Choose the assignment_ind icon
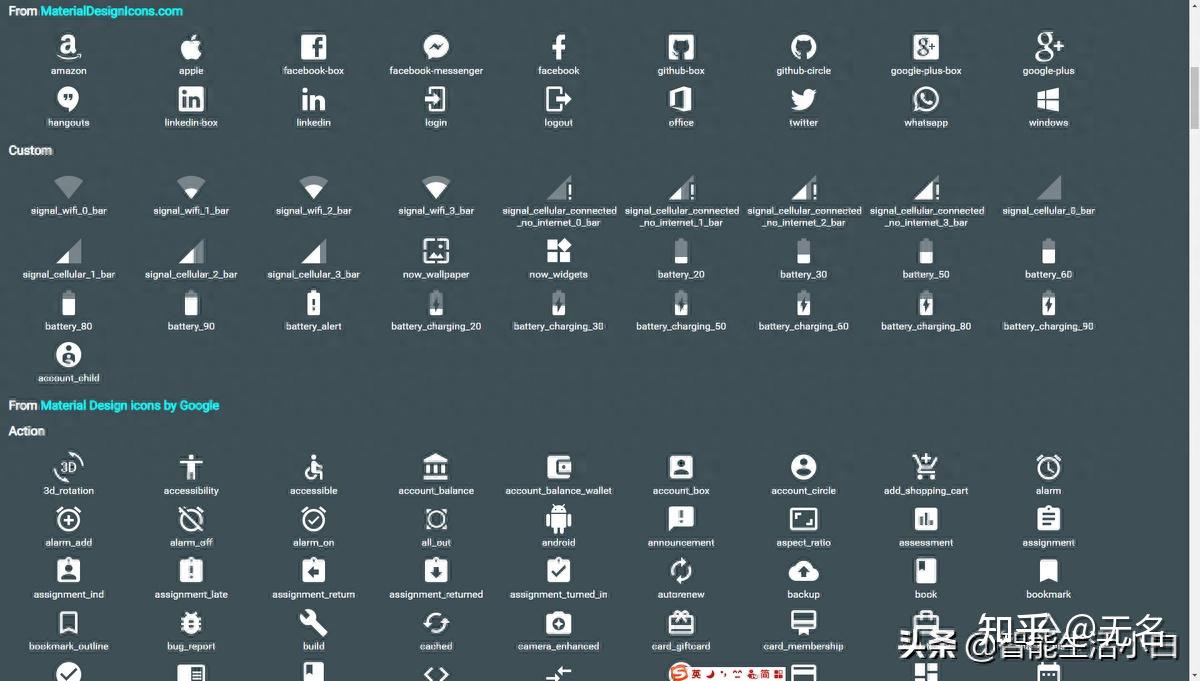 (68, 570)
